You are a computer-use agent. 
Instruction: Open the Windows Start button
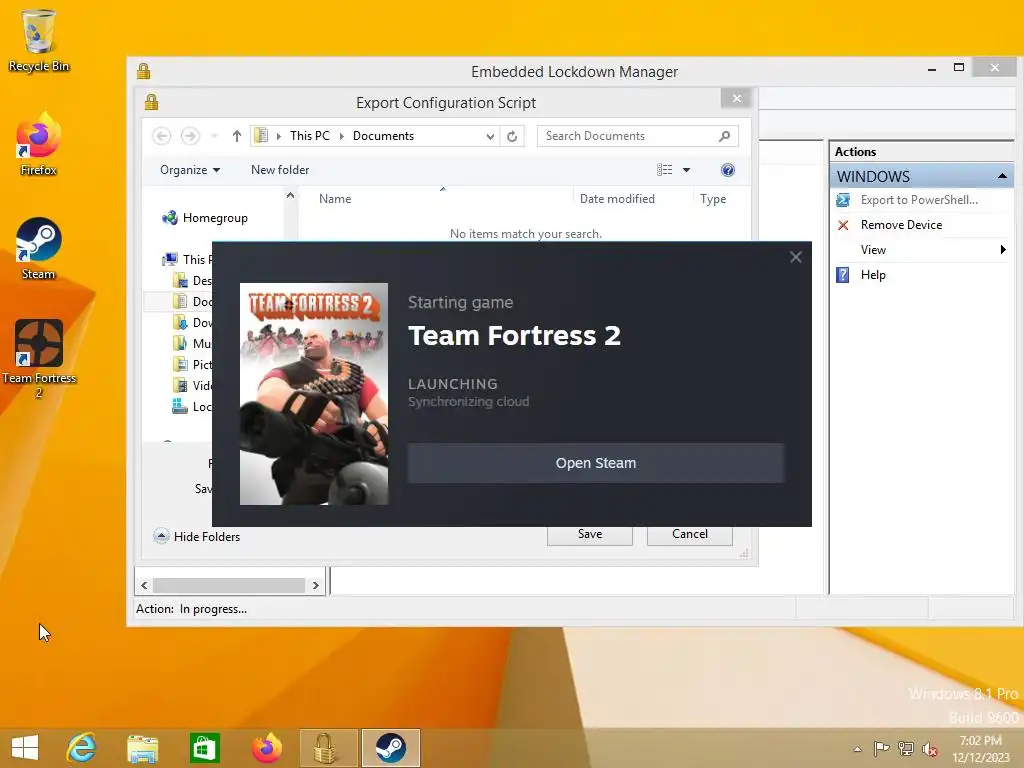click(x=25, y=748)
